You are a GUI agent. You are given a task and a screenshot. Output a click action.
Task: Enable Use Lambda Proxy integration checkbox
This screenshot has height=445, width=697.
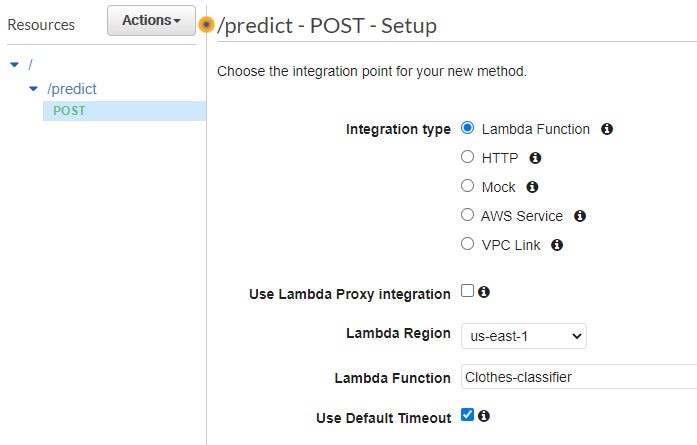click(468, 292)
